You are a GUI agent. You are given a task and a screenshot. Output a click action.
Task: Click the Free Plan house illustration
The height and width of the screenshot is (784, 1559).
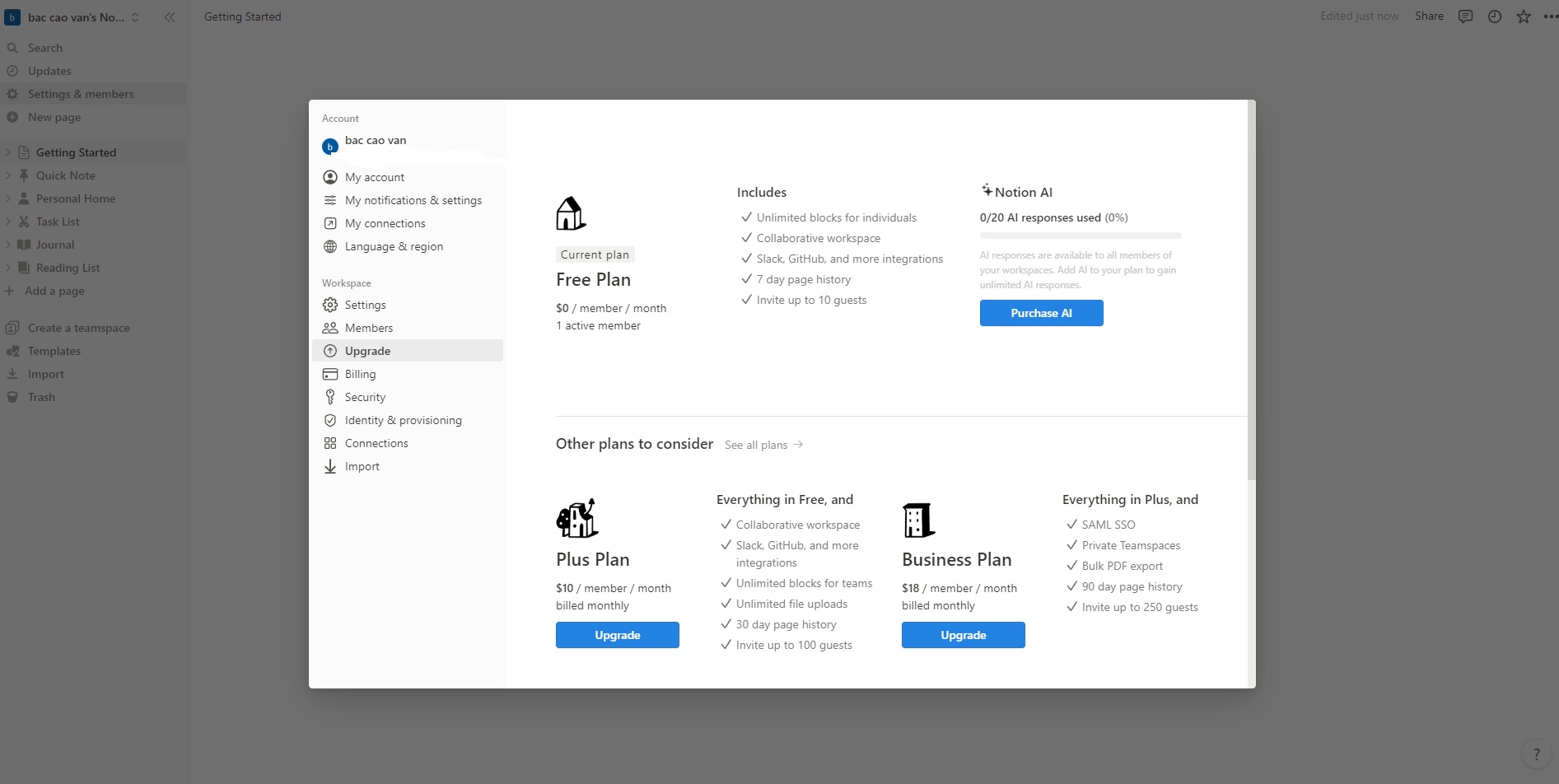[571, 214]
